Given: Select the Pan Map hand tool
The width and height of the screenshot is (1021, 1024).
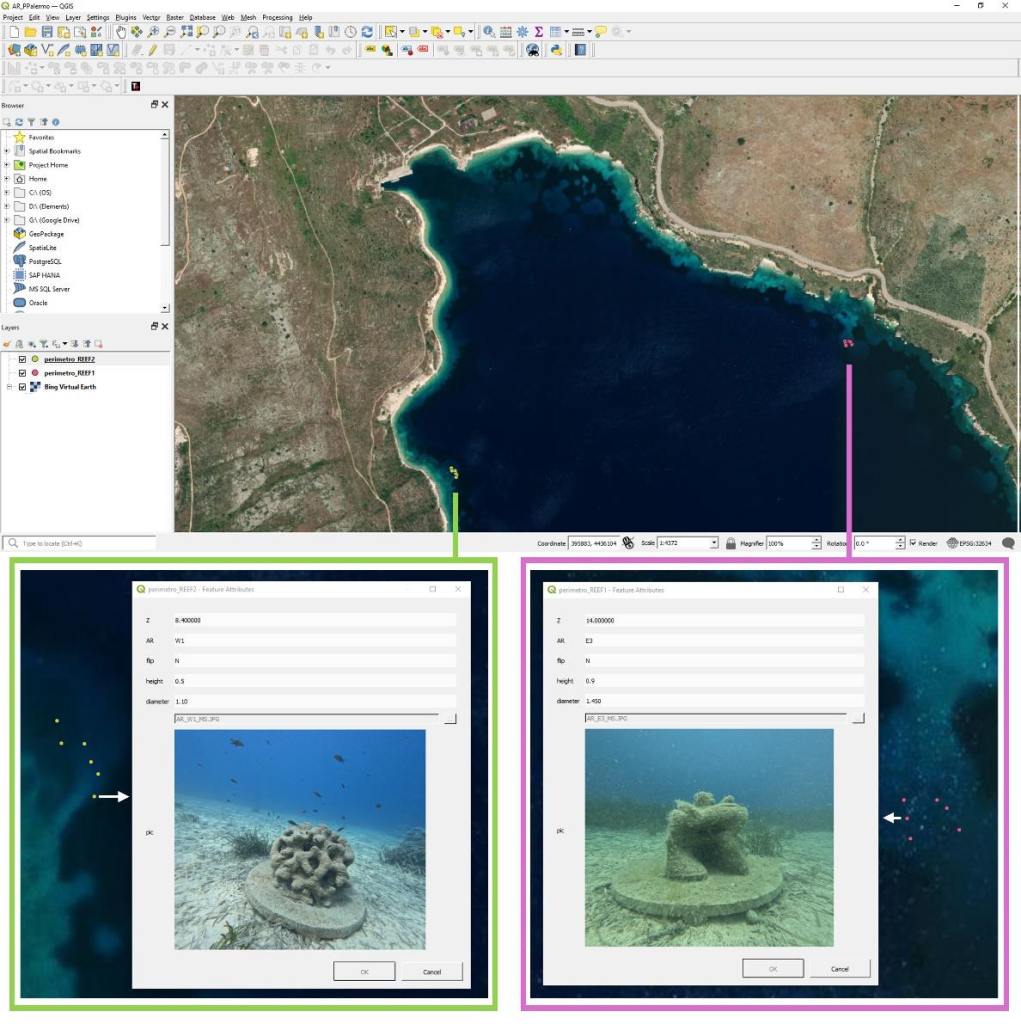Looking at the screenshot, I should point(121,32).
